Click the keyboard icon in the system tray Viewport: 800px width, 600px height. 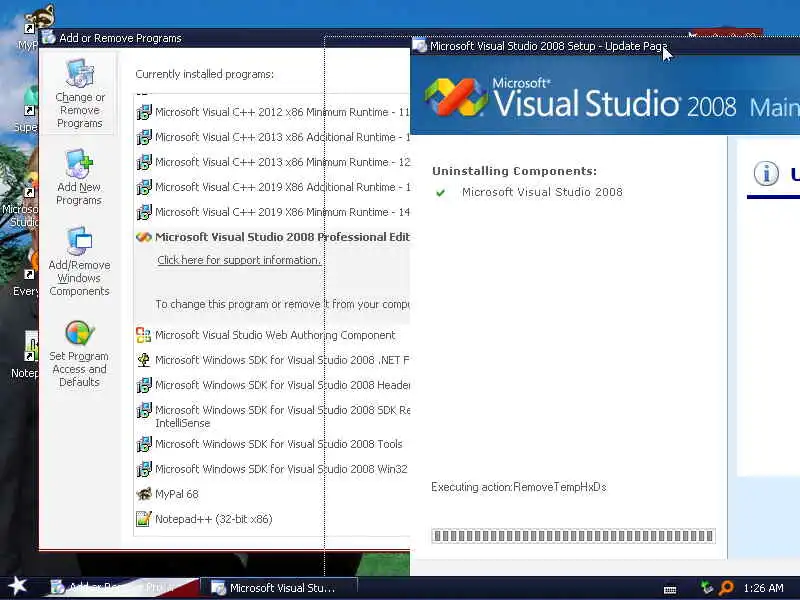coord(670,590)
